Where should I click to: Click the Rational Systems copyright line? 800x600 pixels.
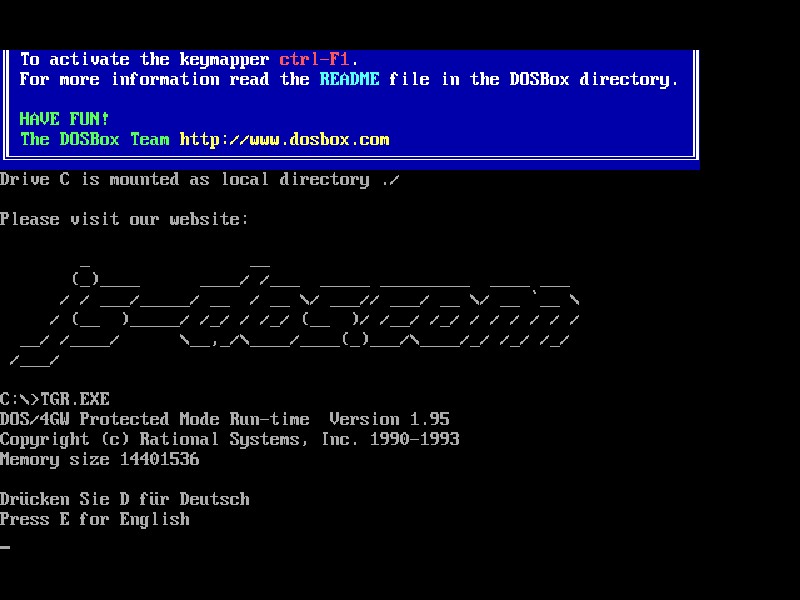(x=229, y=439)
